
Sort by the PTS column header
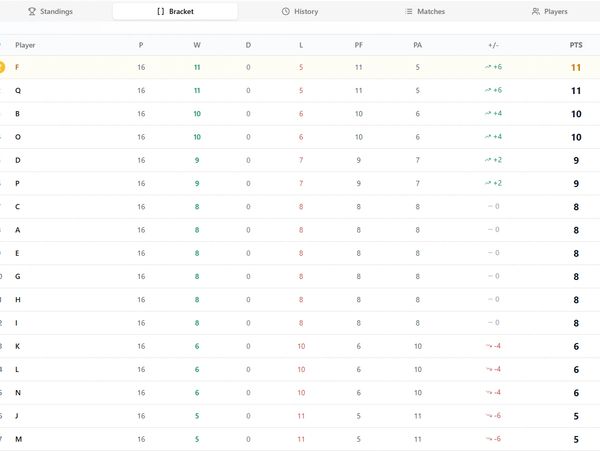pyautogui.click(x=575, y=45)
